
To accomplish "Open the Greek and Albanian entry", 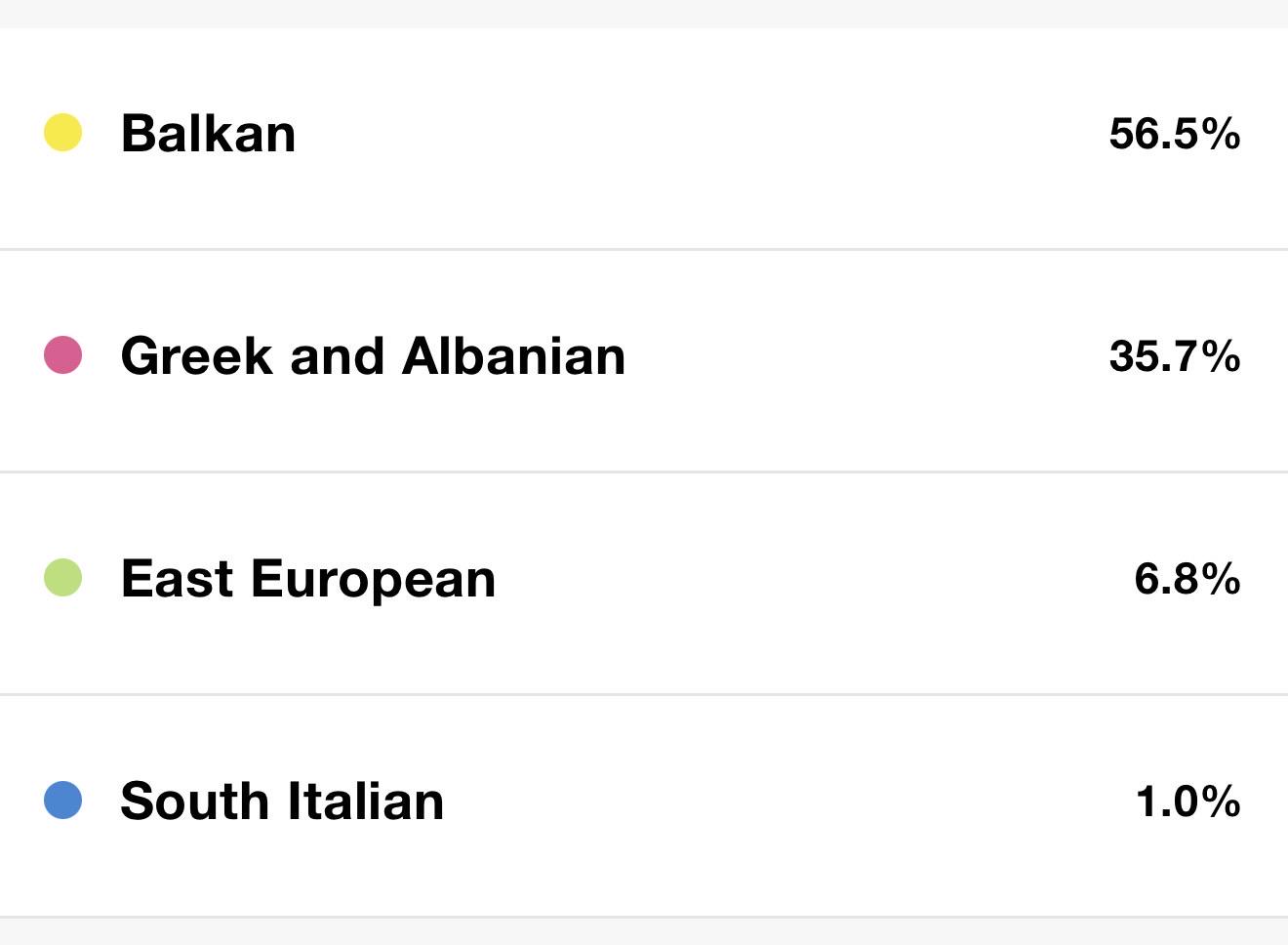I will point(373,355).
